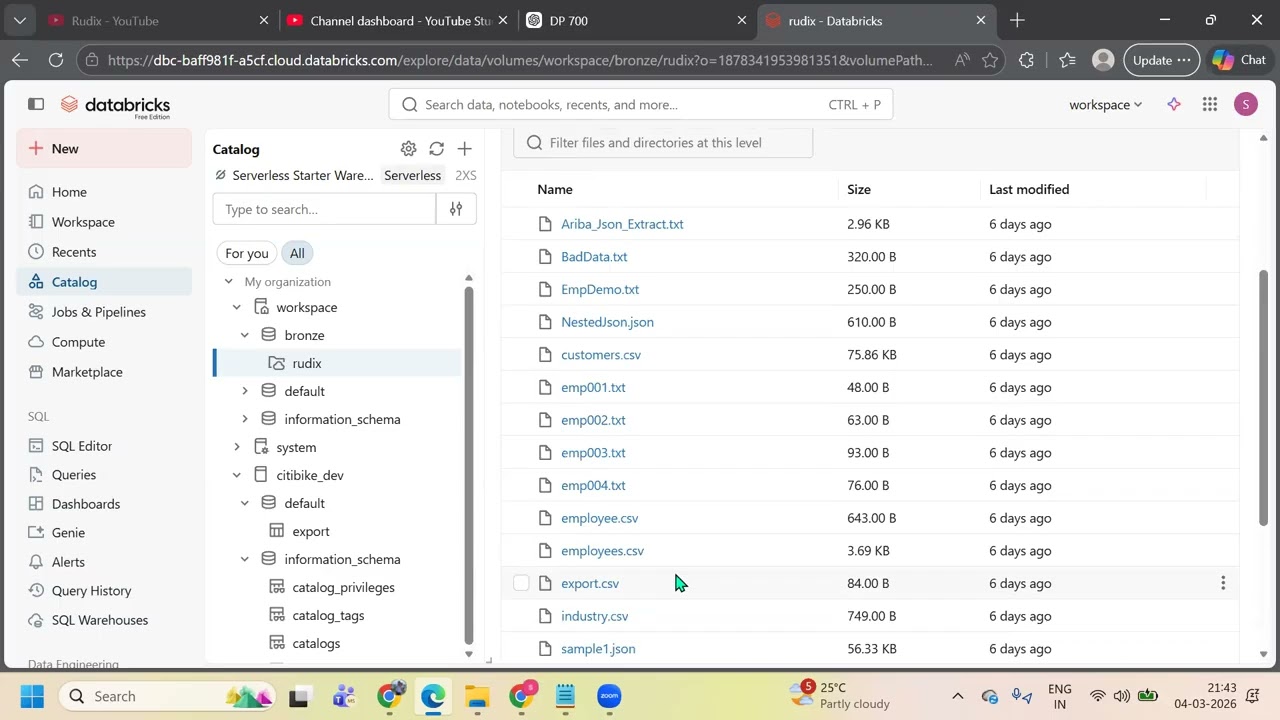Collapse the workspace catalog node
1280x720 pixels.
click(x=236, y=307)
